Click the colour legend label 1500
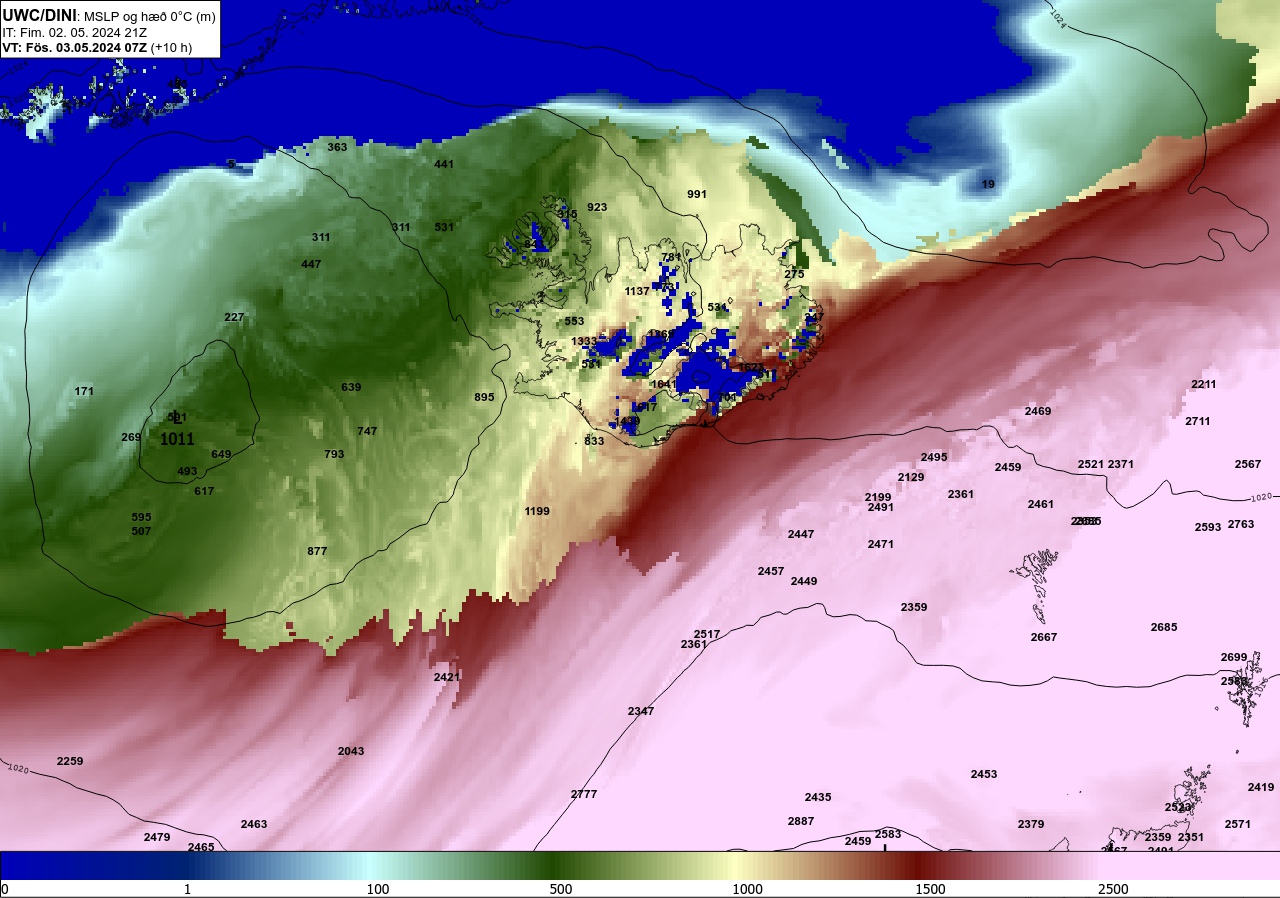The height and width of the screenshot is (898, 1280). 930,890
